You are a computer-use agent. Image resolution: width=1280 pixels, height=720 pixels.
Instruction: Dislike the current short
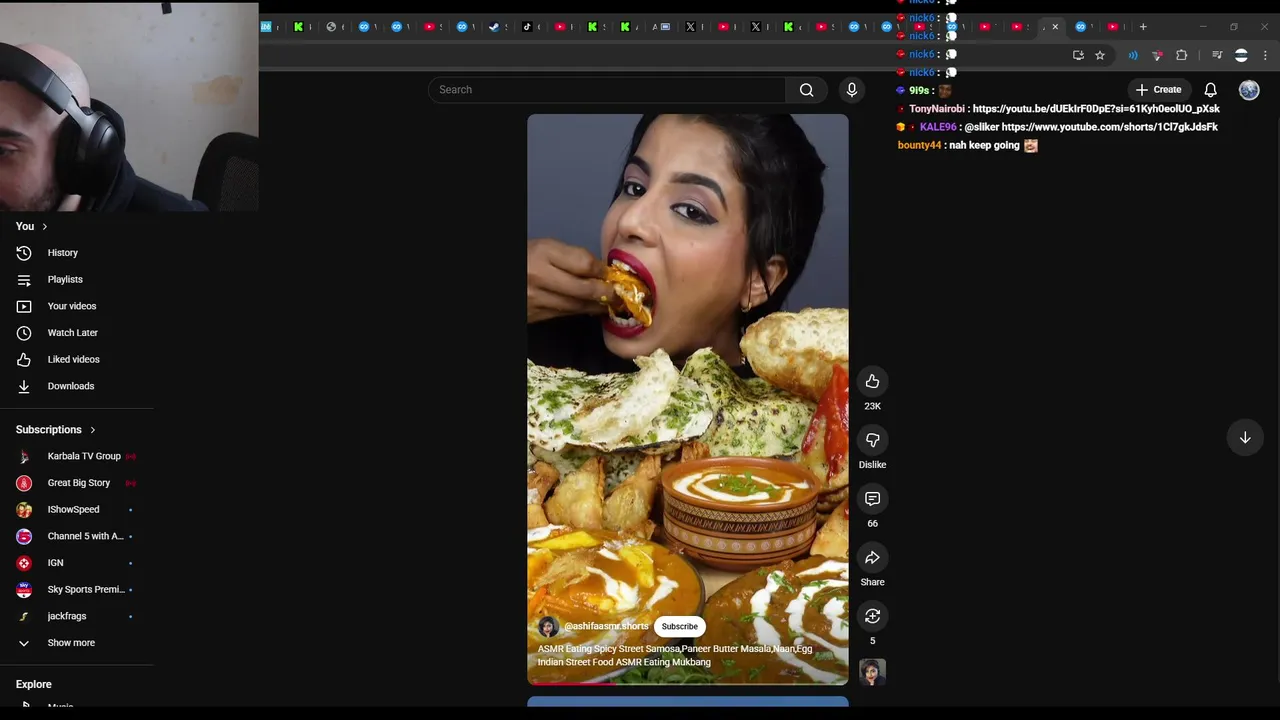pos(872,440)
